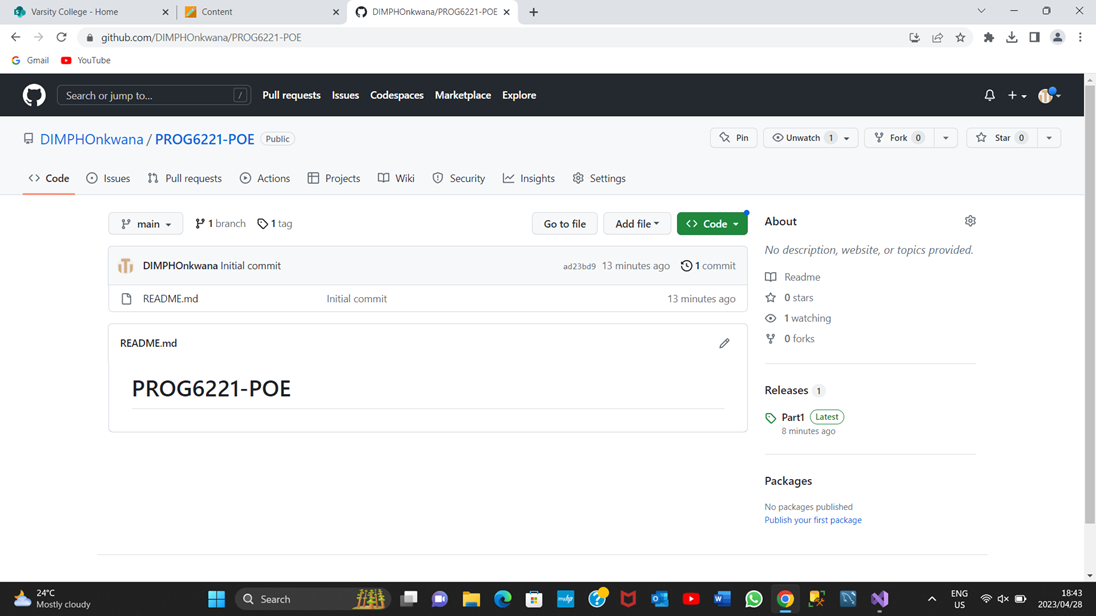
Task: Open the edit pencil on README.md
Action: click(x=724, y=343)
